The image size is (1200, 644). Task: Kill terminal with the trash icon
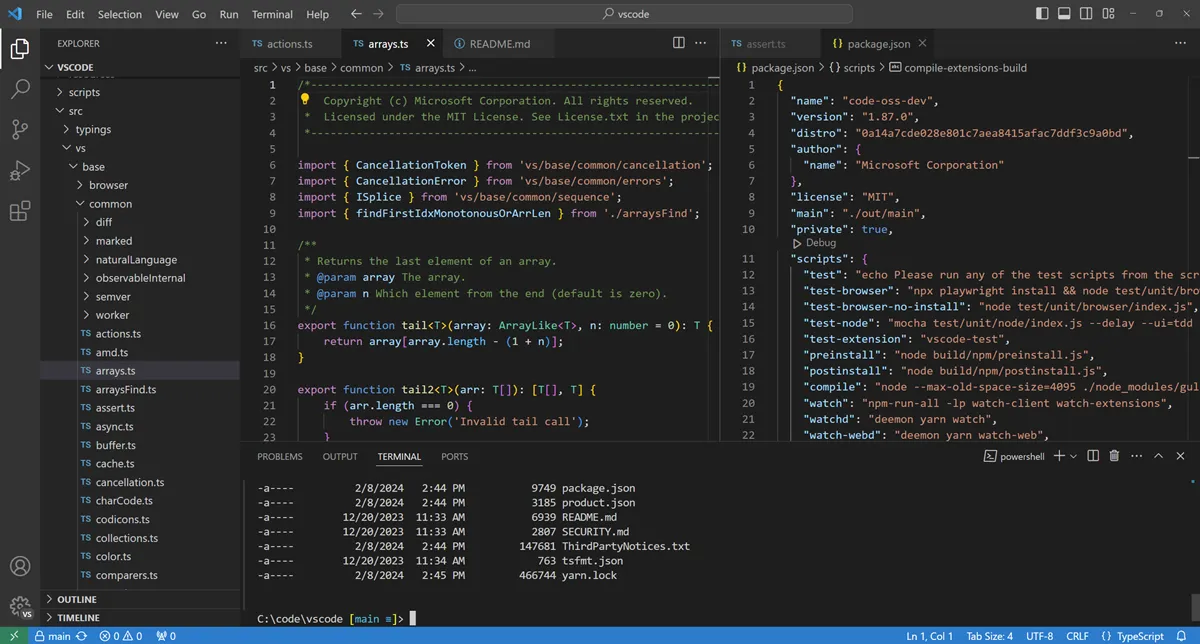(1113, 456)
